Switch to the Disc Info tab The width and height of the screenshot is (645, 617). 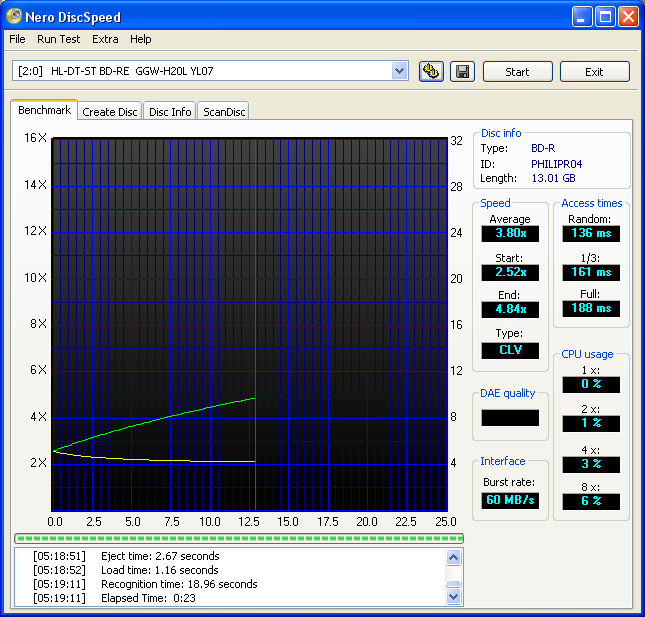[170, 111]
